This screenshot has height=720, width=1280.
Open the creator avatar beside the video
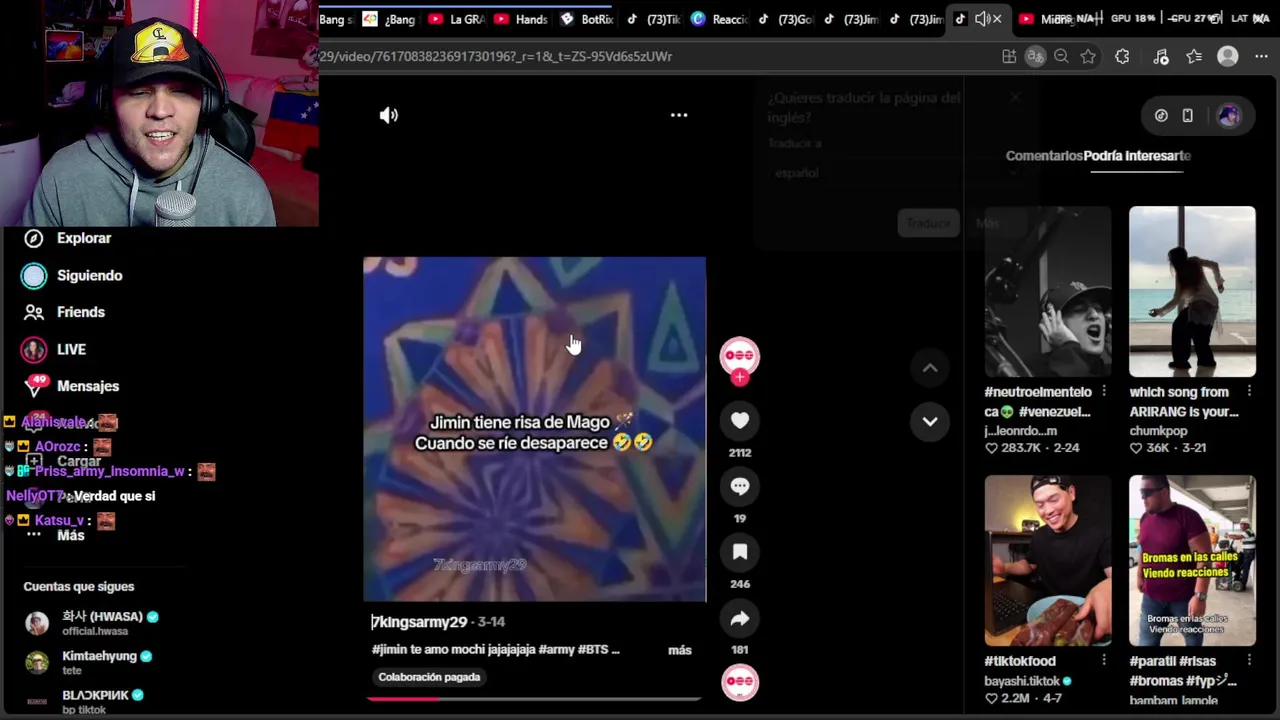[x=740, y=355]
